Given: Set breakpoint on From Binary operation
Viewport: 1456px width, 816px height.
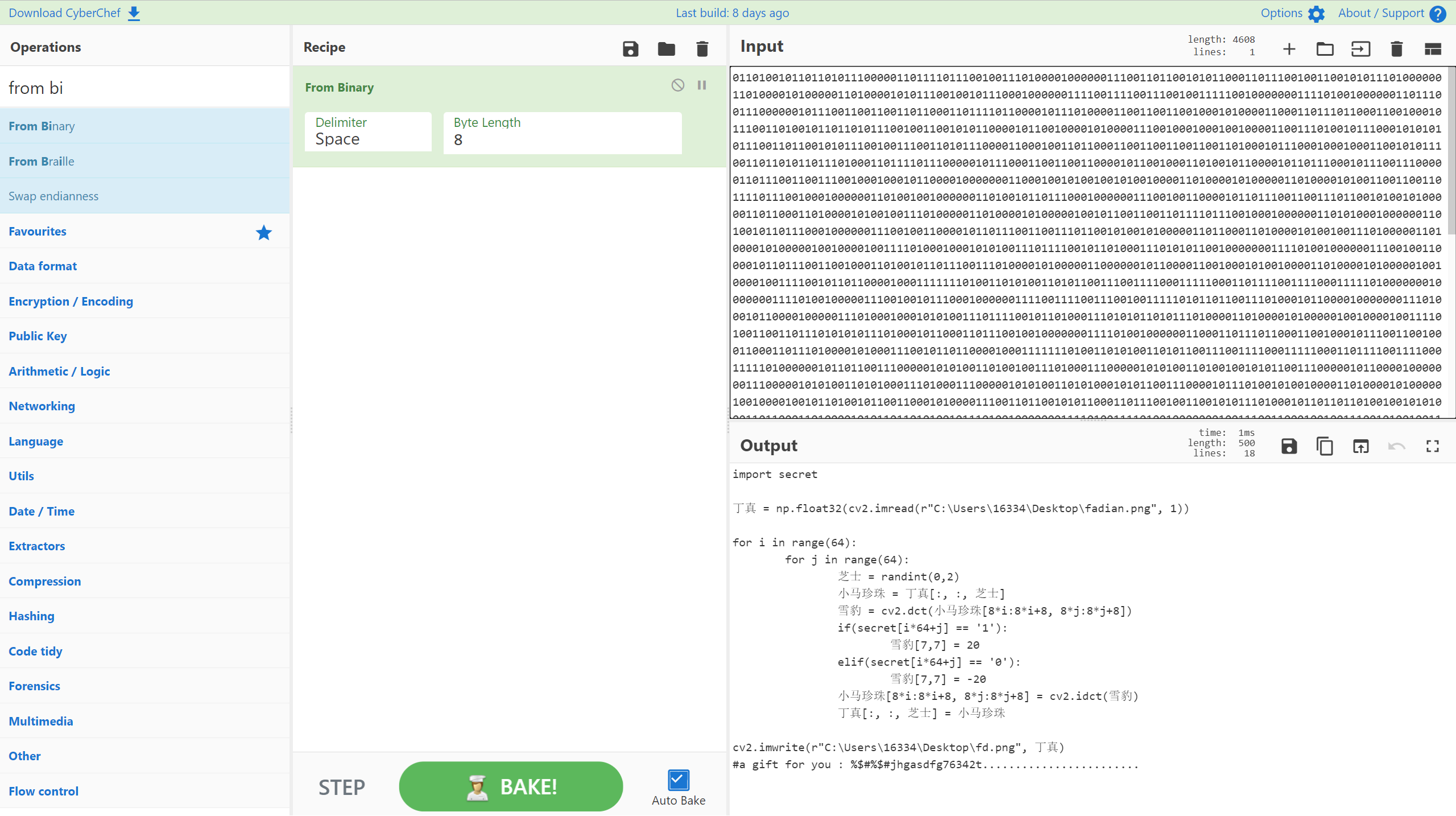Looking at the screenshot, I should point(702,85).
